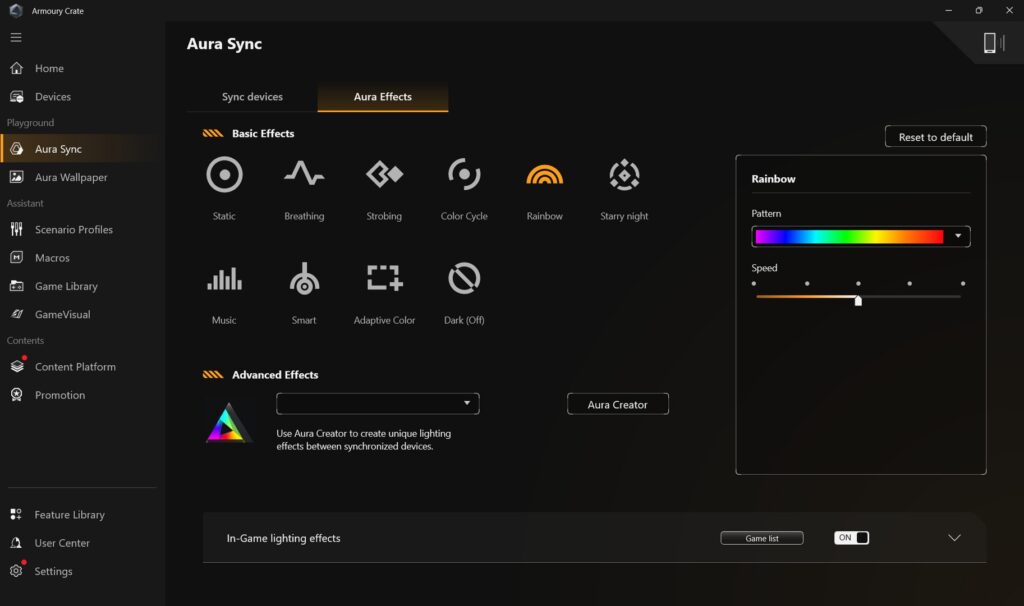Viewport: 1024px width, 606px height.
Task: Click the Macros sidebar icon
Action: click(x=16, y=257)
